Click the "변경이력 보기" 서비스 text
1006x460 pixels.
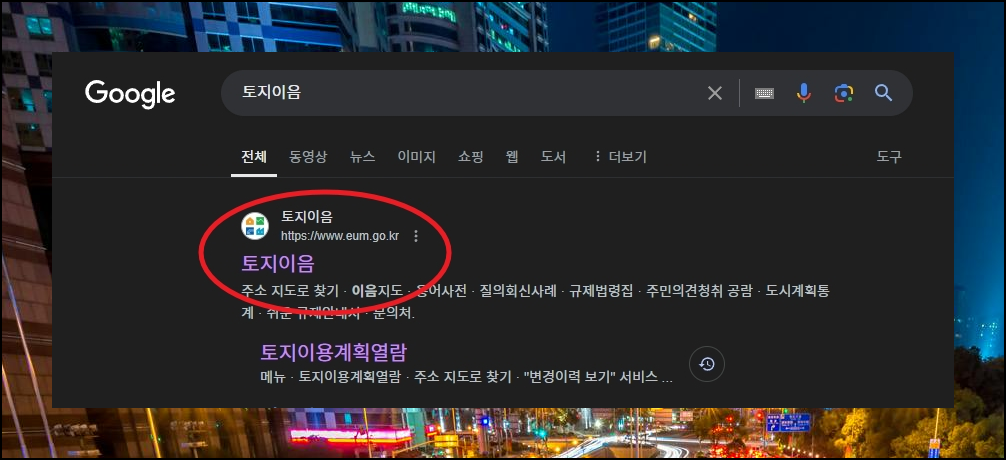[591, 377]
